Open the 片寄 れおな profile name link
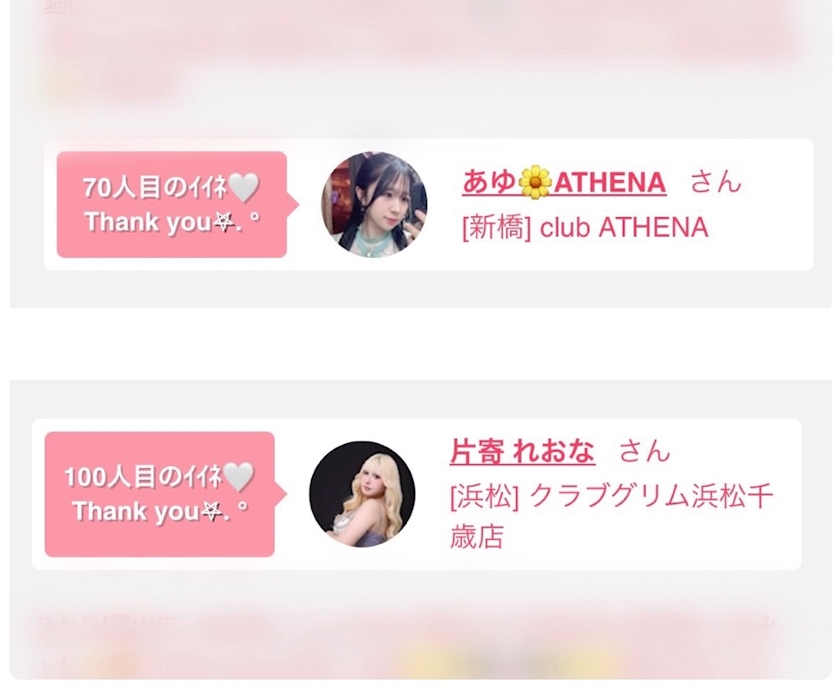 [522, 451]
